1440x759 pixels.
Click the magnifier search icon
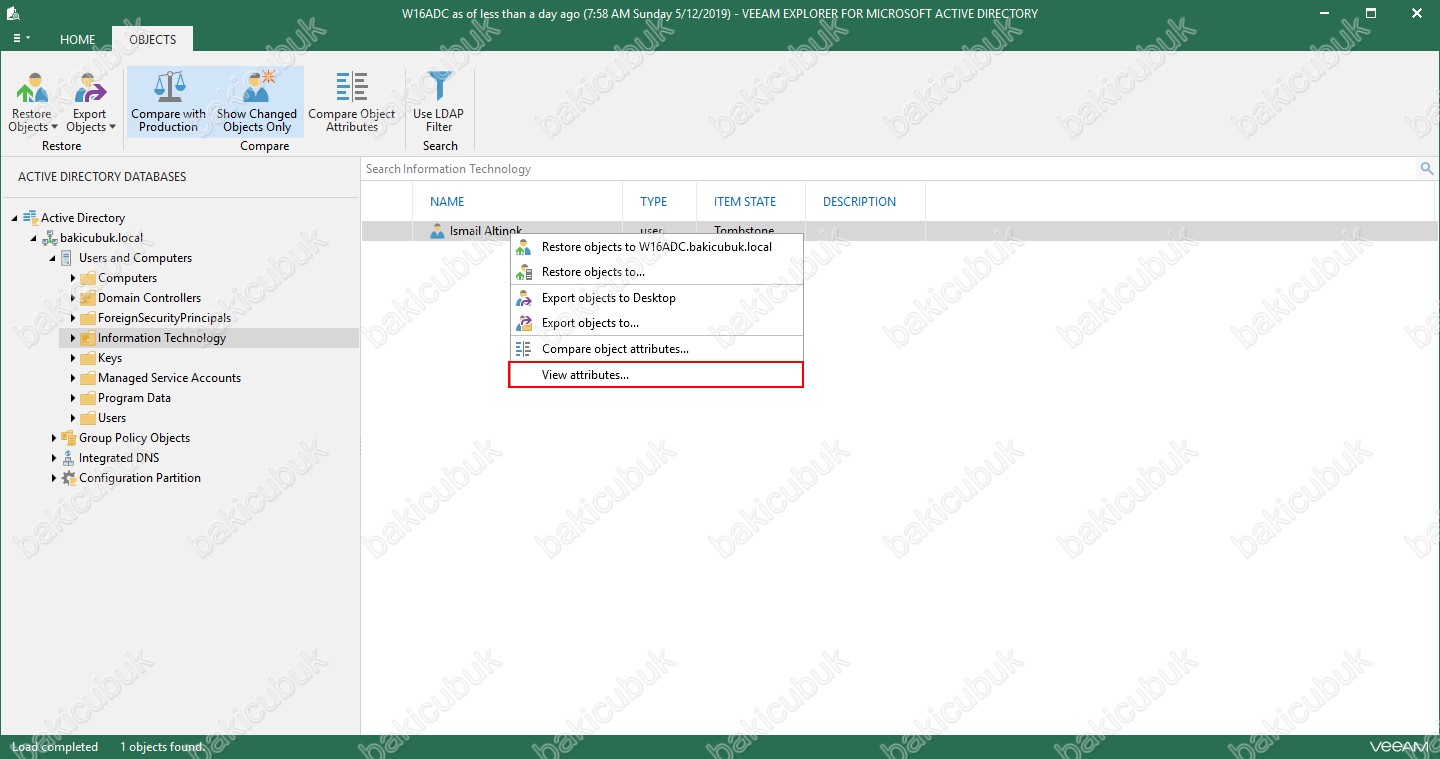1427,169
